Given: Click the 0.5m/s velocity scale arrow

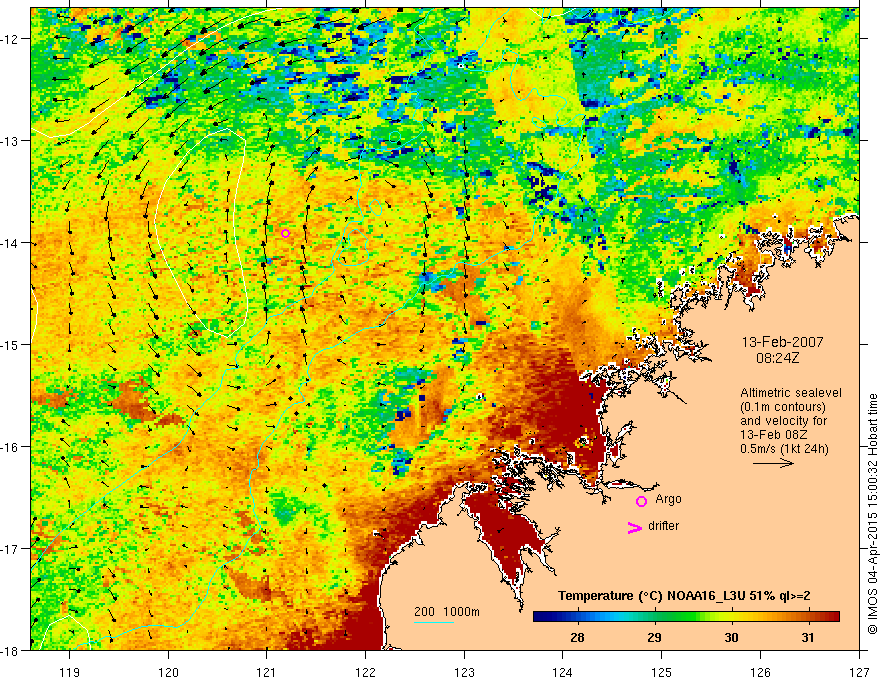Looking at the screenshot, I should [773, 463].
